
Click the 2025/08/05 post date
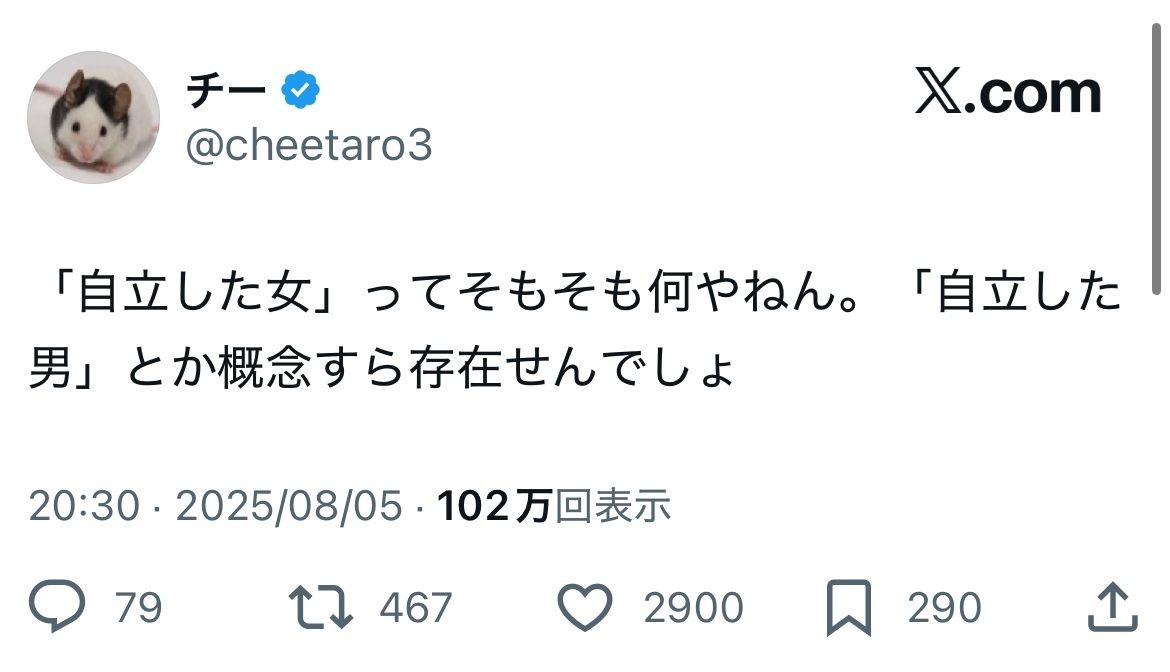(289, 507)
